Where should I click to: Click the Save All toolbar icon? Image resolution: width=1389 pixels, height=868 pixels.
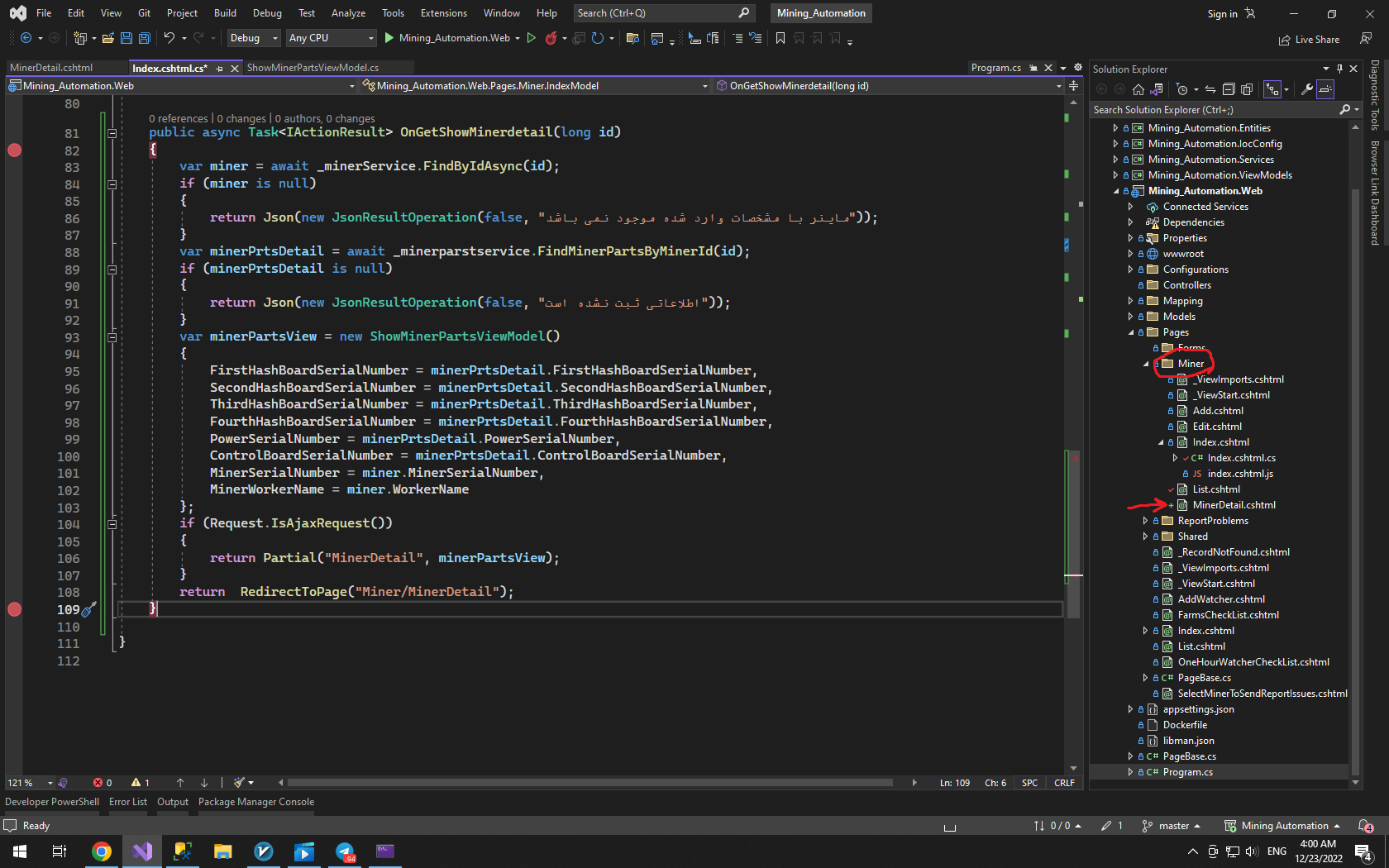pyautogui.click(x=145, y=38)
